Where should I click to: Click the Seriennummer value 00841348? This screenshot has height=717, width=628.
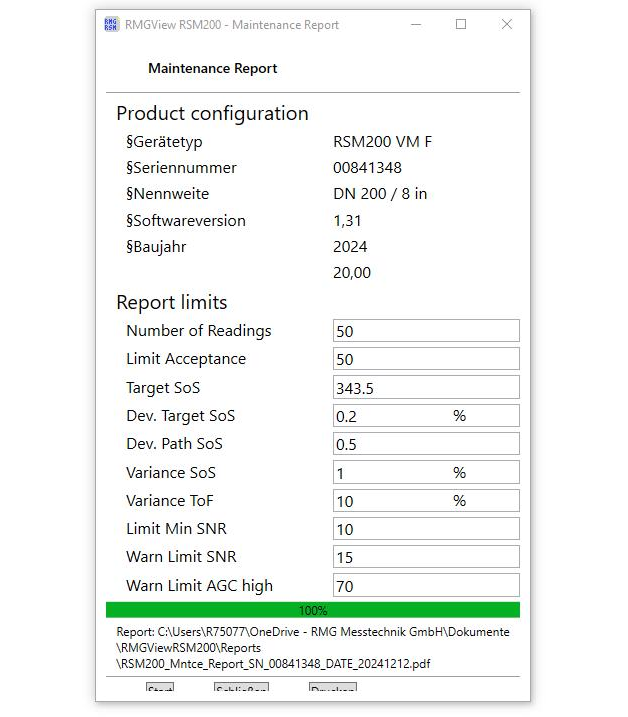(367, 168)
